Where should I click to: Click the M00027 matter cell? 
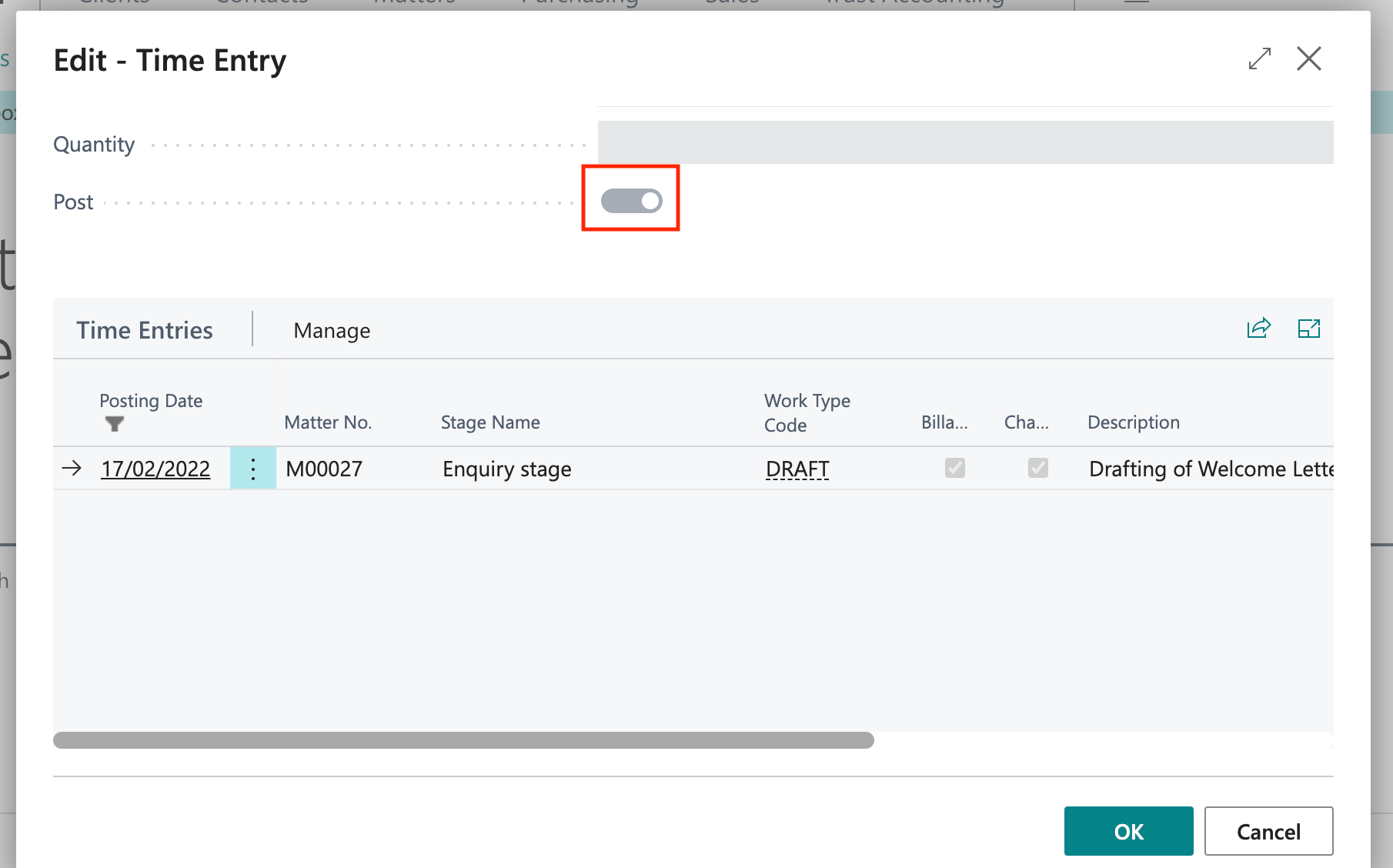[324, 469]
